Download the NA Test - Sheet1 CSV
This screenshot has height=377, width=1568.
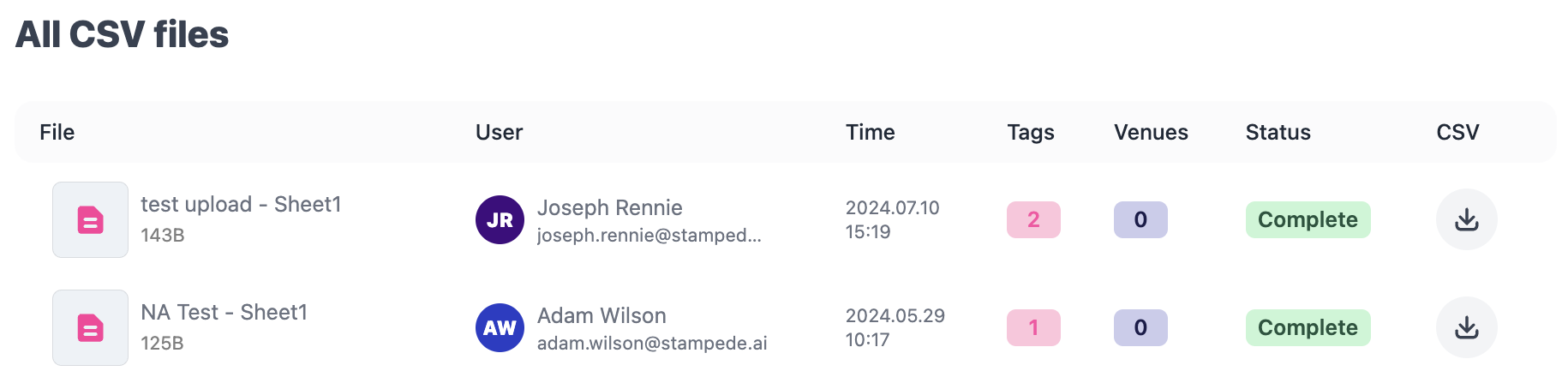(x=1466, y=327)
